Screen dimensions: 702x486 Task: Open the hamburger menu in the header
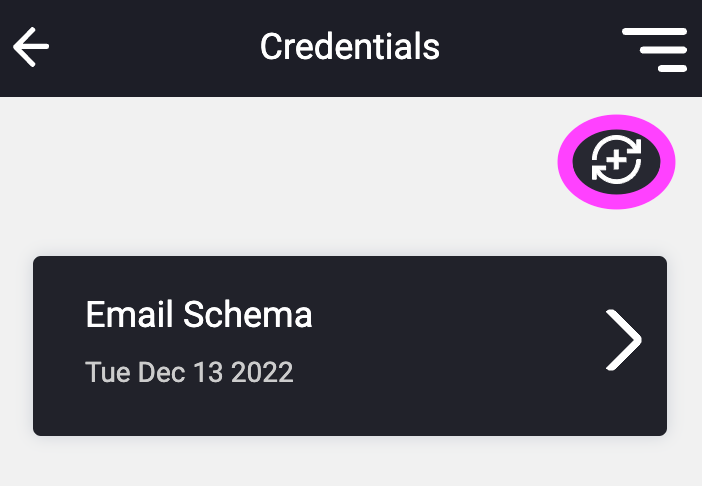coord(654,50)
